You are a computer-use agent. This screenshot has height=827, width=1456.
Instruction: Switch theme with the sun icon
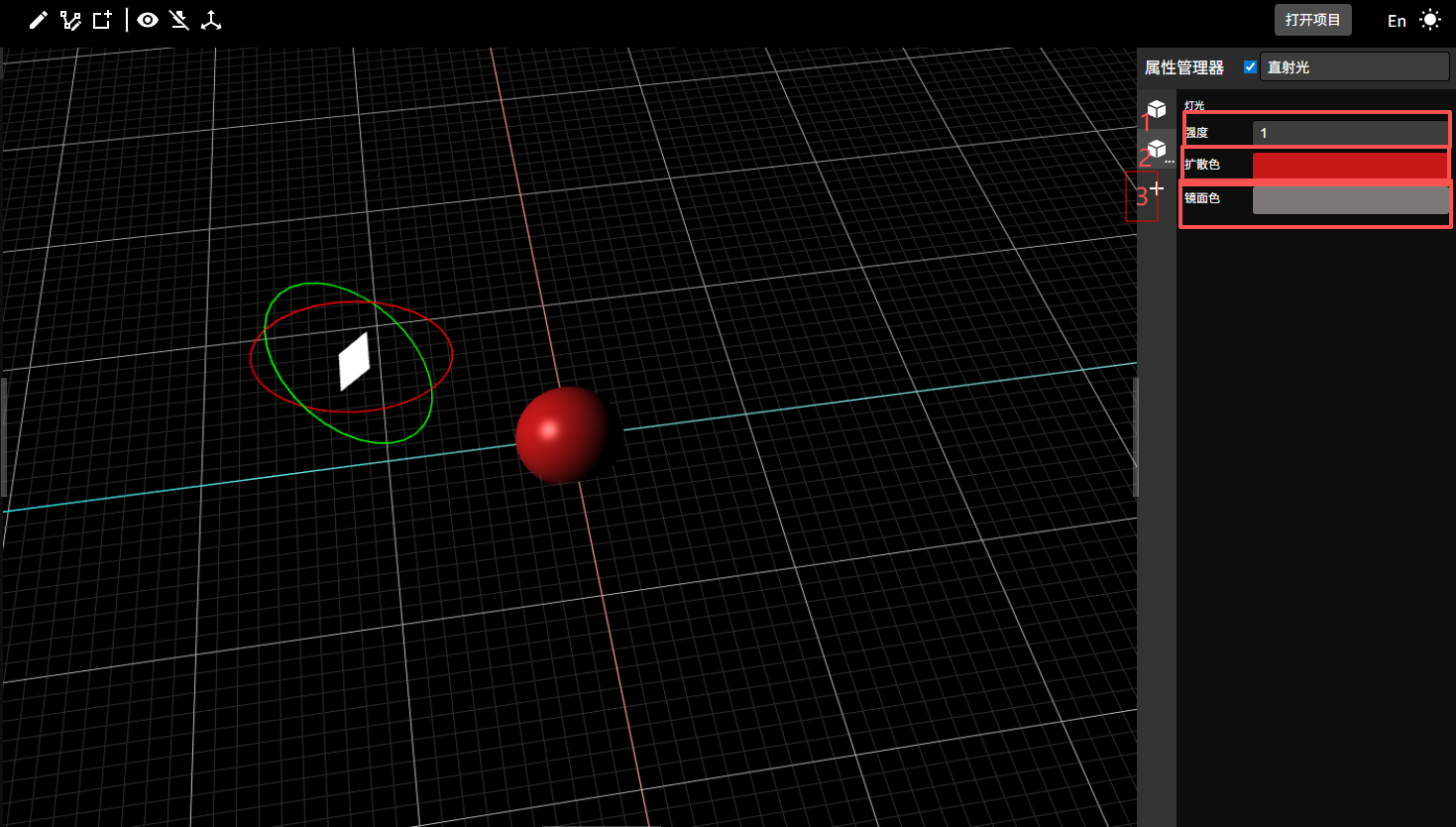1430,20
